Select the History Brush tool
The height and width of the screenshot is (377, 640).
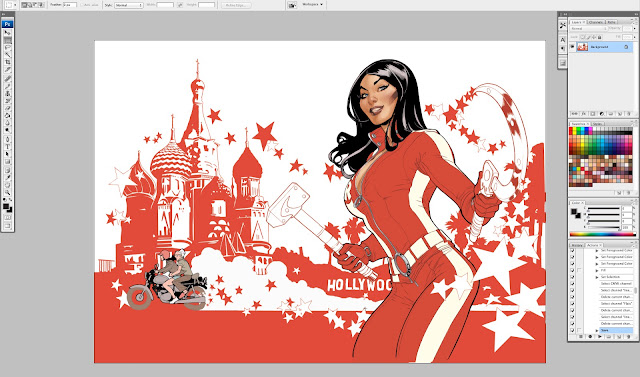8,100
